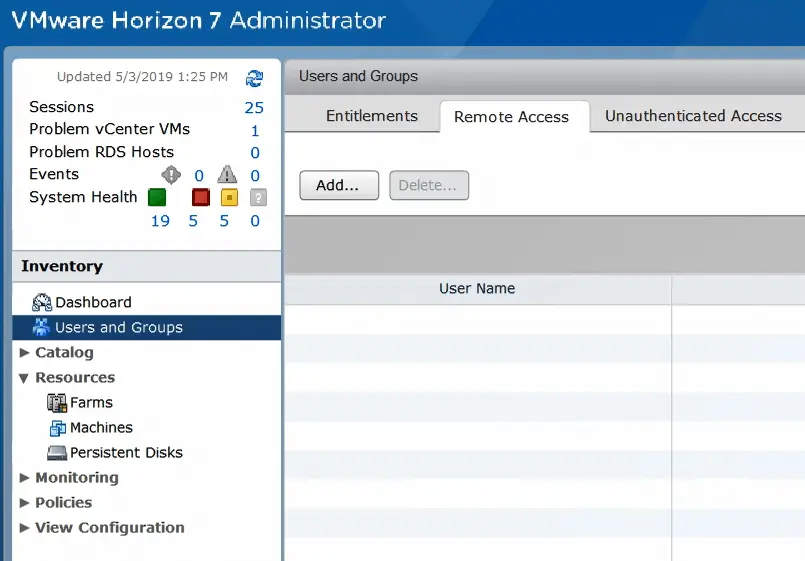Expand the Catalog section
Image resolution: width=805 pixels, height=561 pixels.
(x=24, y=353)
